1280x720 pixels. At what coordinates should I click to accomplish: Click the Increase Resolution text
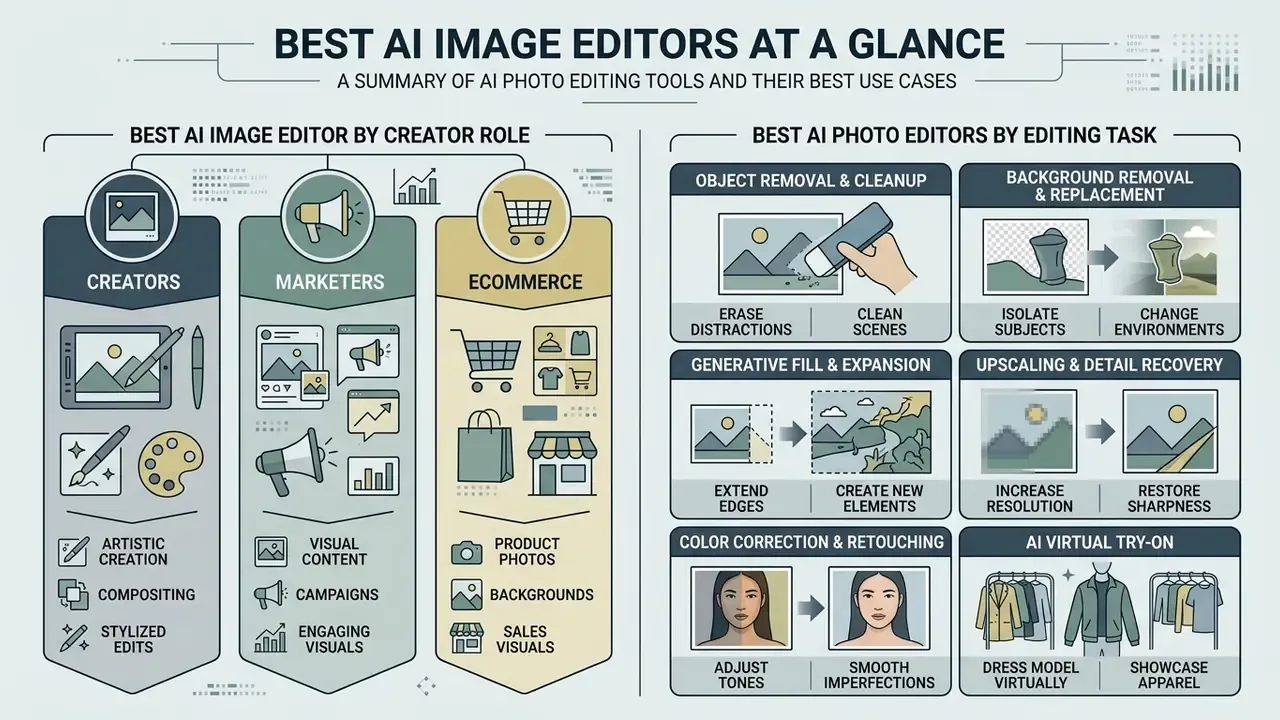coord(1029,498)
